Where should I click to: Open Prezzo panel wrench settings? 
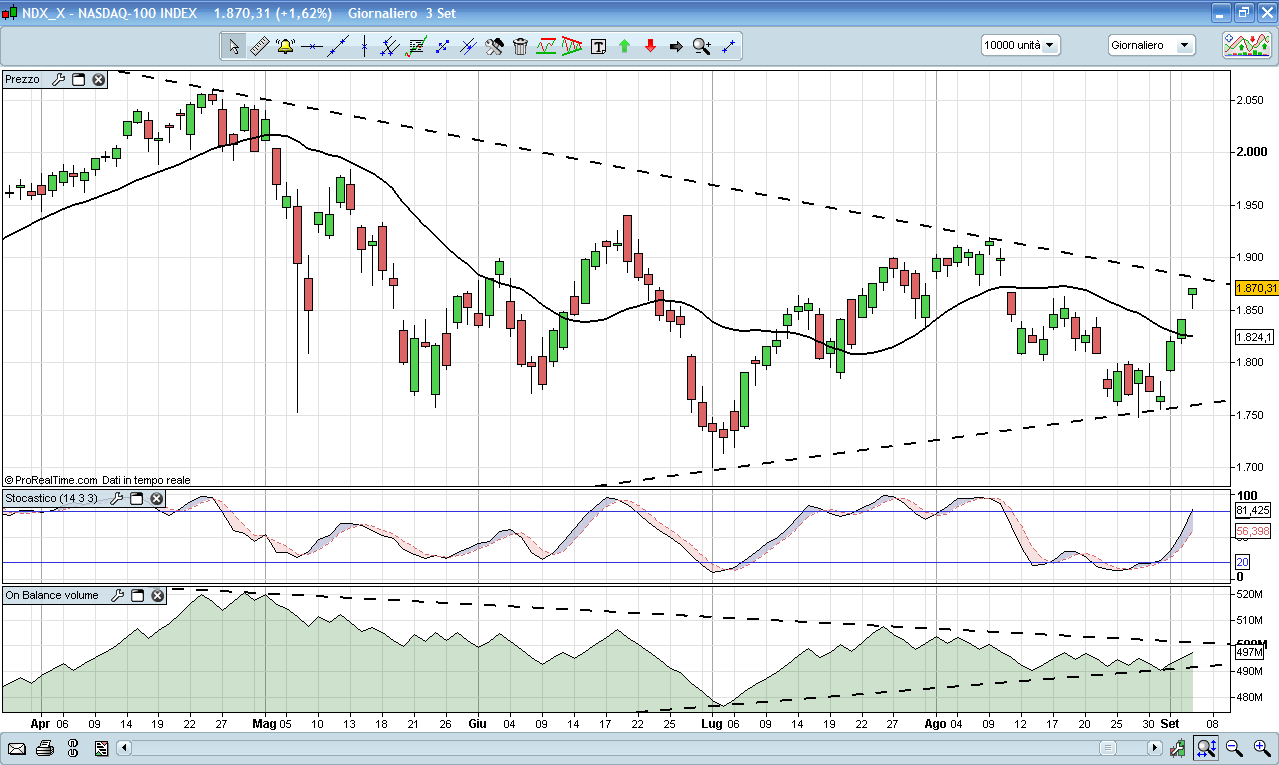(59, 79)
